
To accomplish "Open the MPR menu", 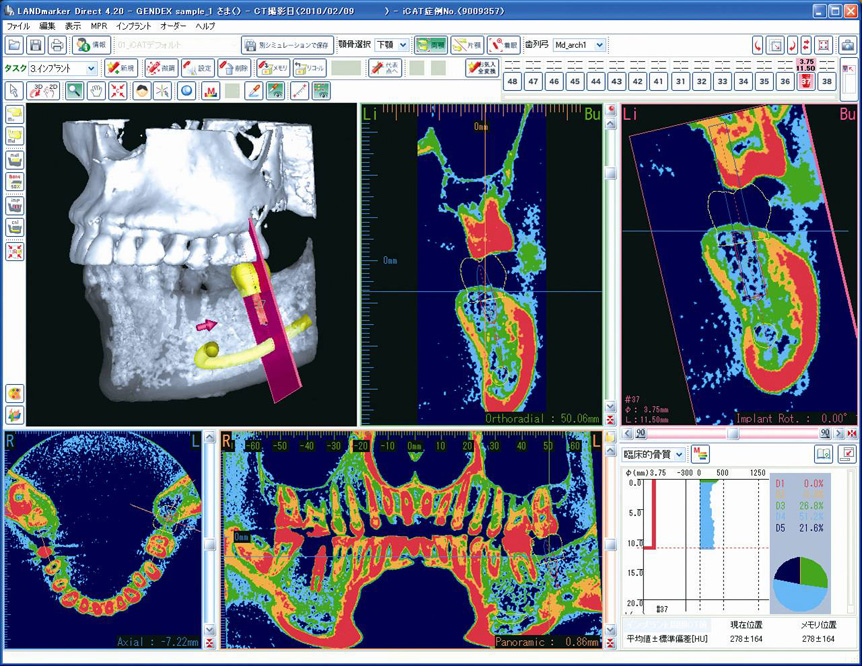I will pyautogui.click(x=99, y=25).
